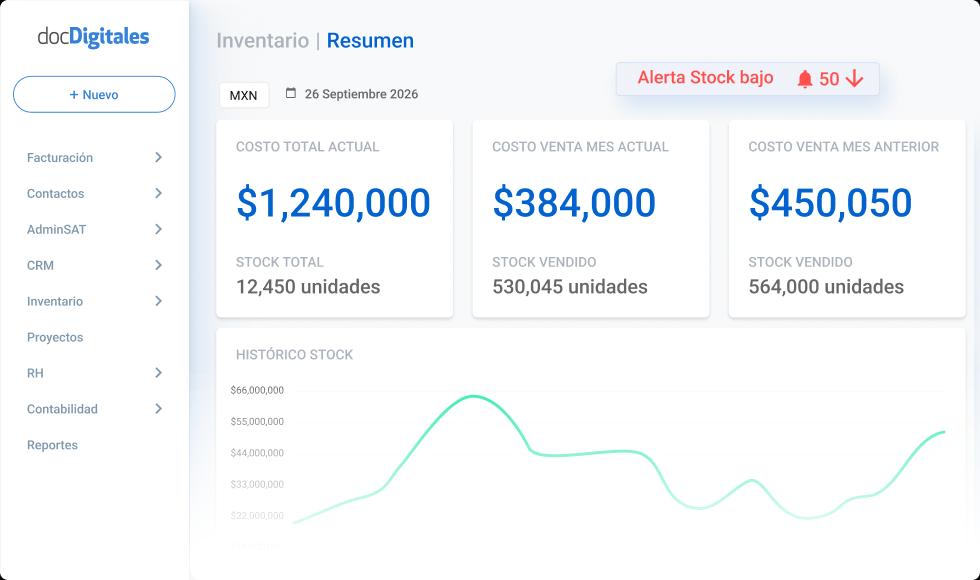This screenshot has height=580, width=980.
Task: Click the COSTO TOTAL ACTUAL label
Action: tap(308, 147)
